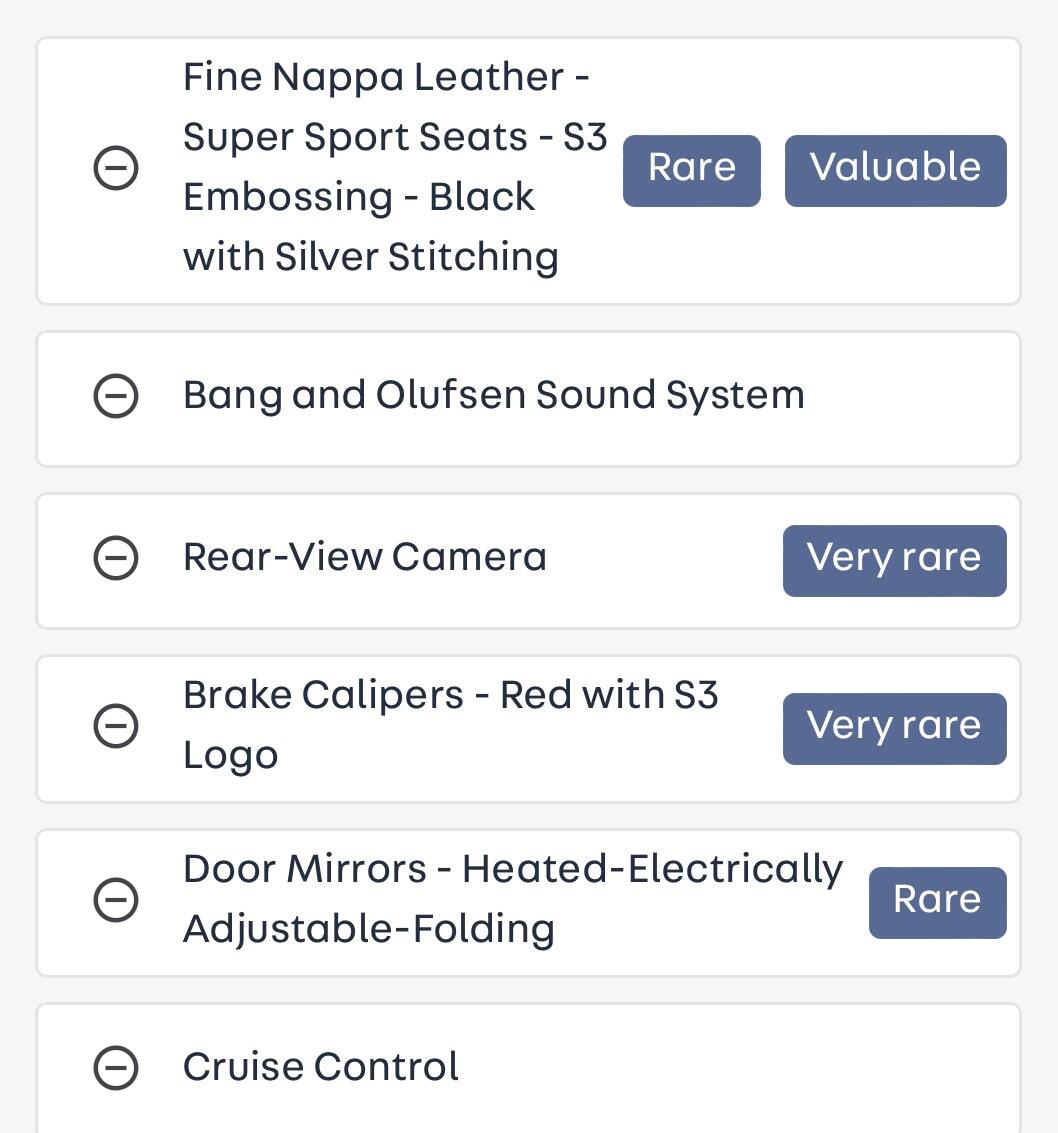Click the minus circle icon for Cruise Control
This screenshot has width=1058, height=1133.
coord(115,1068)
